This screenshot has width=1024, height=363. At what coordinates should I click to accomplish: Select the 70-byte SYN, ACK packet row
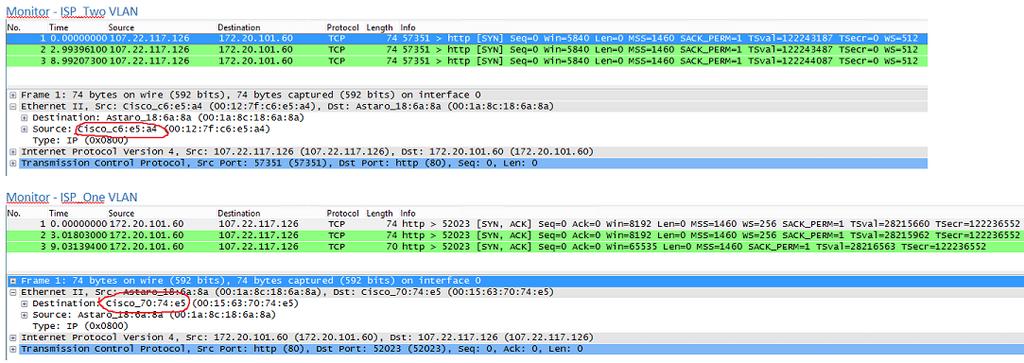514,246
